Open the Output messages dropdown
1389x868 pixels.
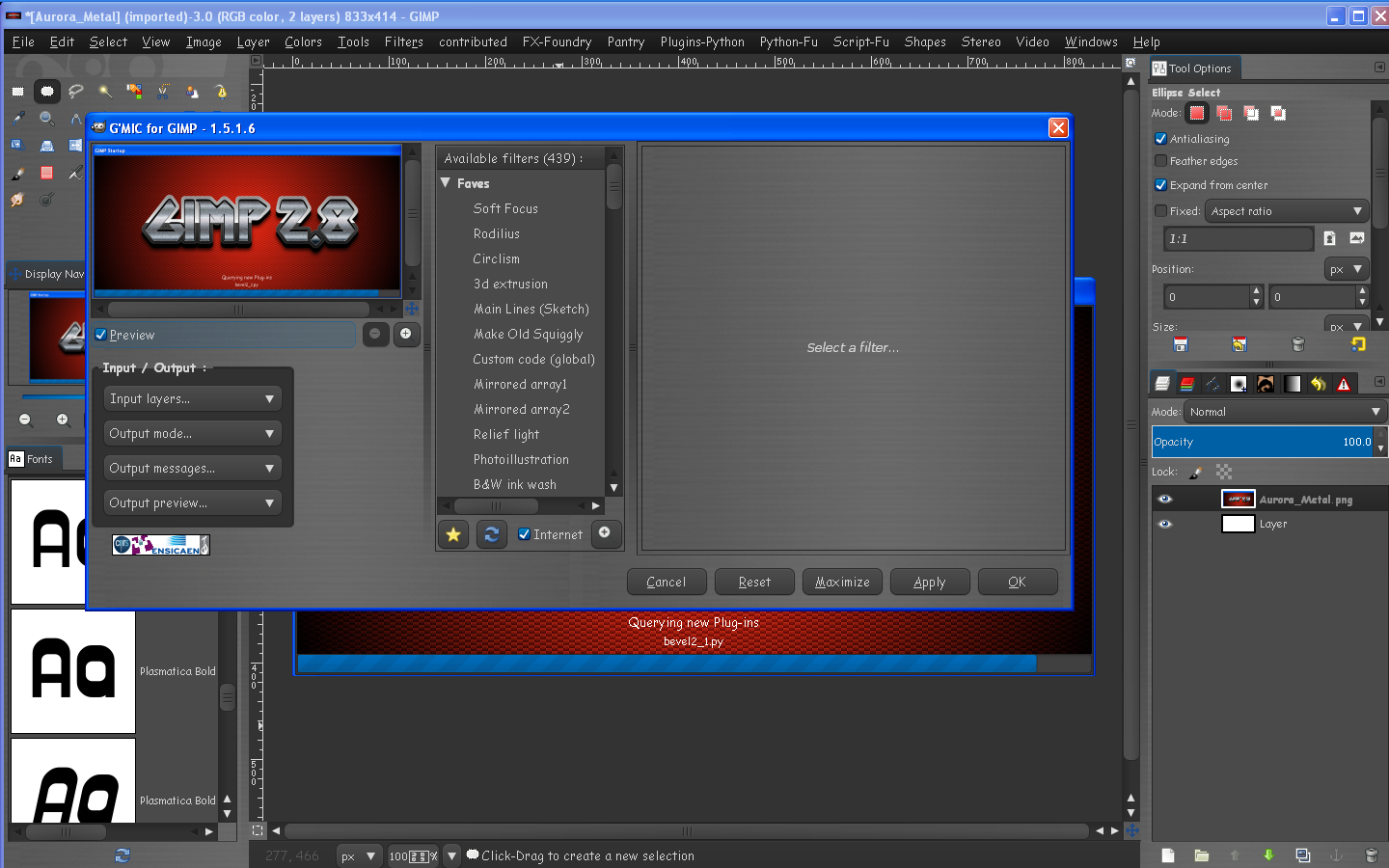193,468
